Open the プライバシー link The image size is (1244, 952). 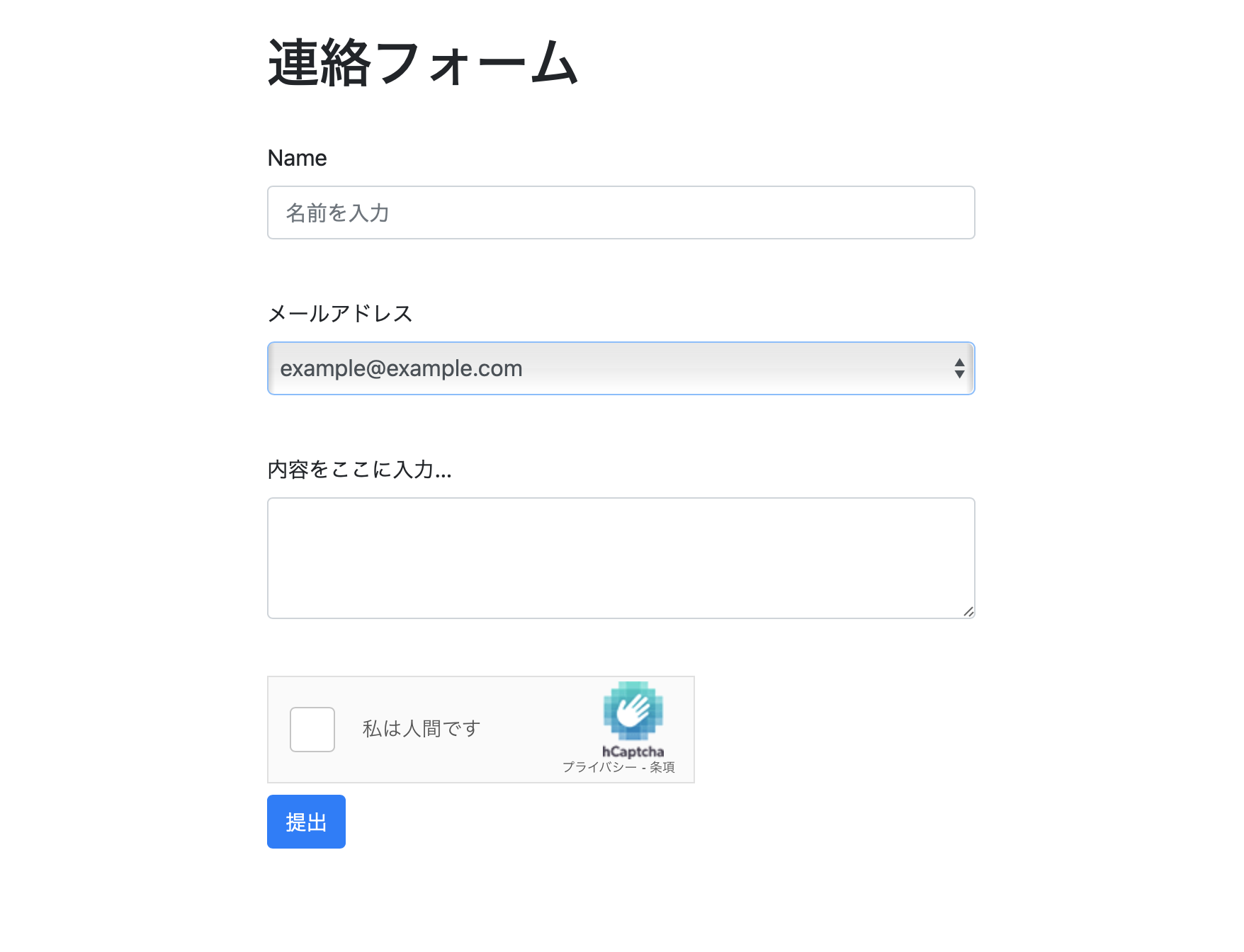(x=599, y=767)
